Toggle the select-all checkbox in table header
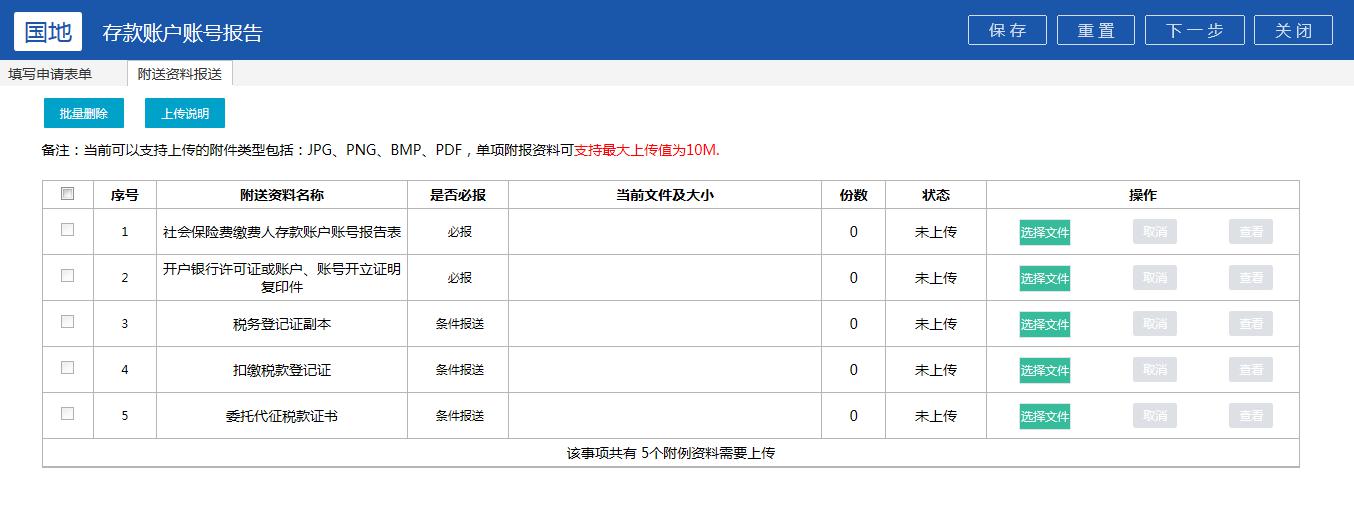Screen dimensions: 1354x531 click(67, 194)
